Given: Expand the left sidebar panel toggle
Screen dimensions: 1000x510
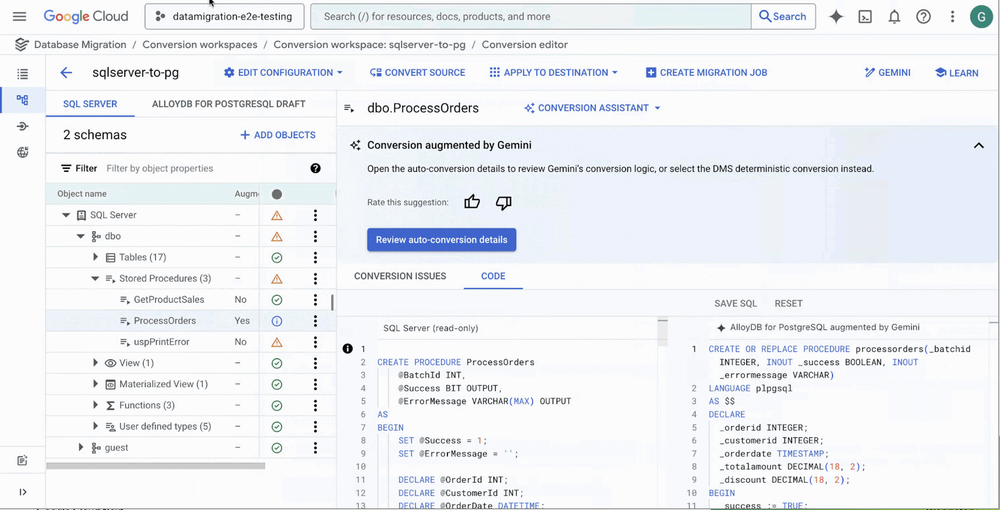Looking at the screenshot, I should 22,492.
